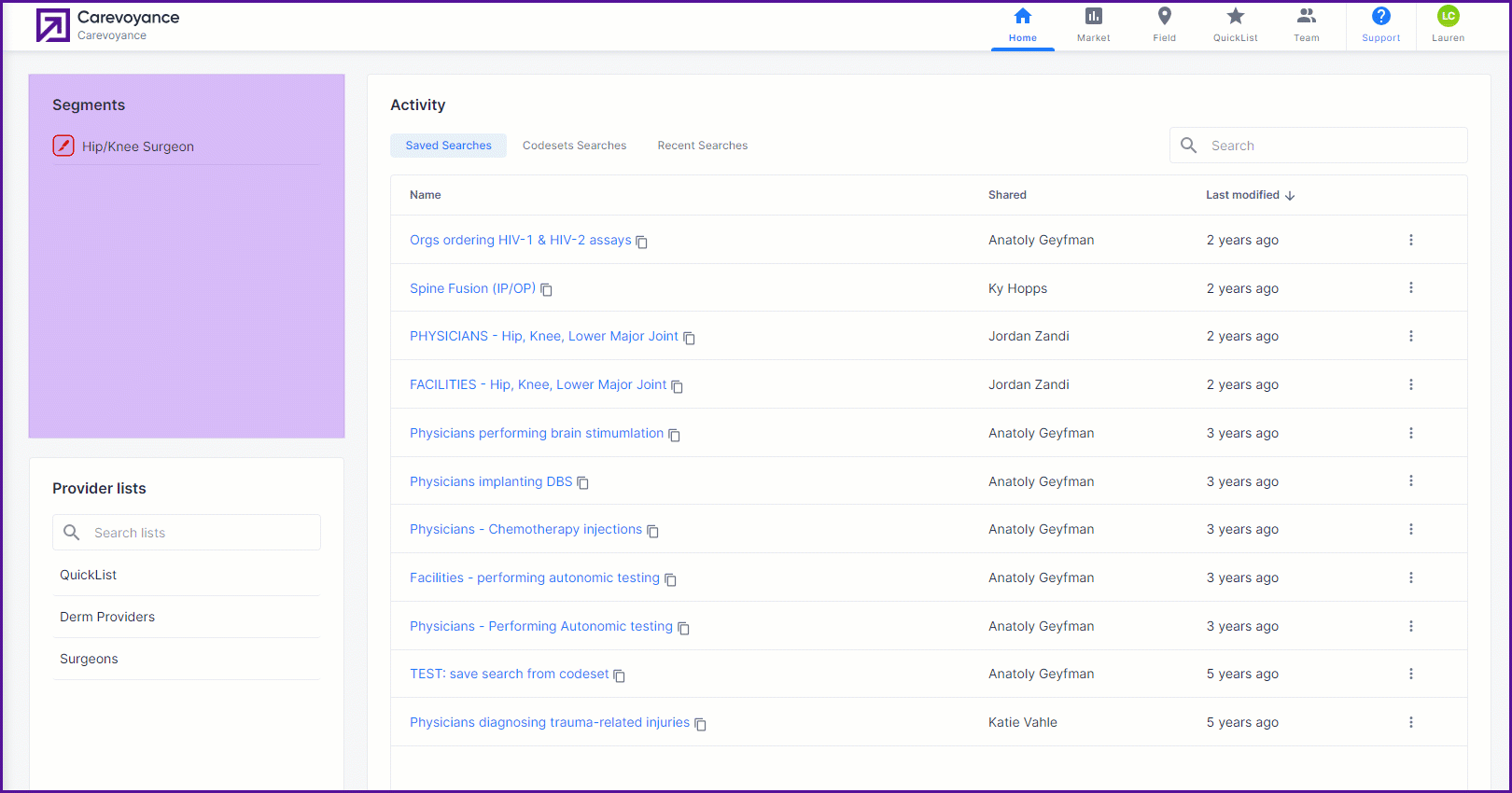
Task: Open Physicians - Chemotherapy injections search
Action: 526,529
